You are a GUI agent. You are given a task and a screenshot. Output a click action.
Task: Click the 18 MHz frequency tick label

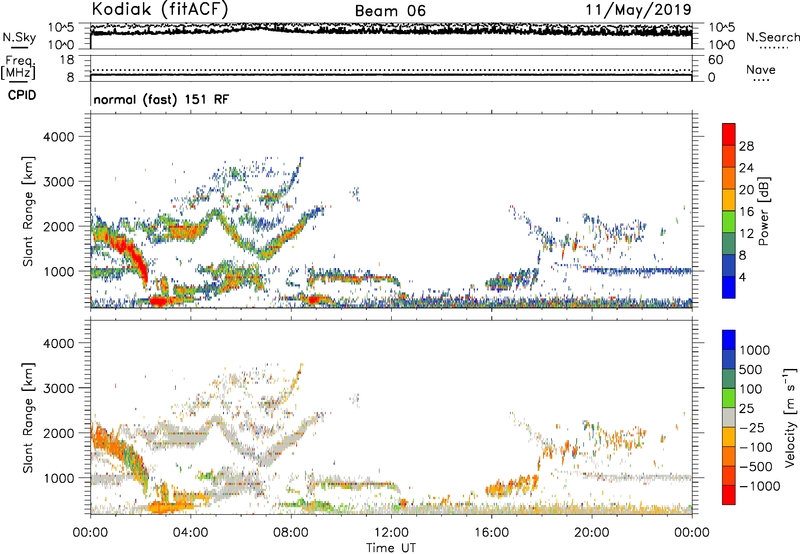66,60
